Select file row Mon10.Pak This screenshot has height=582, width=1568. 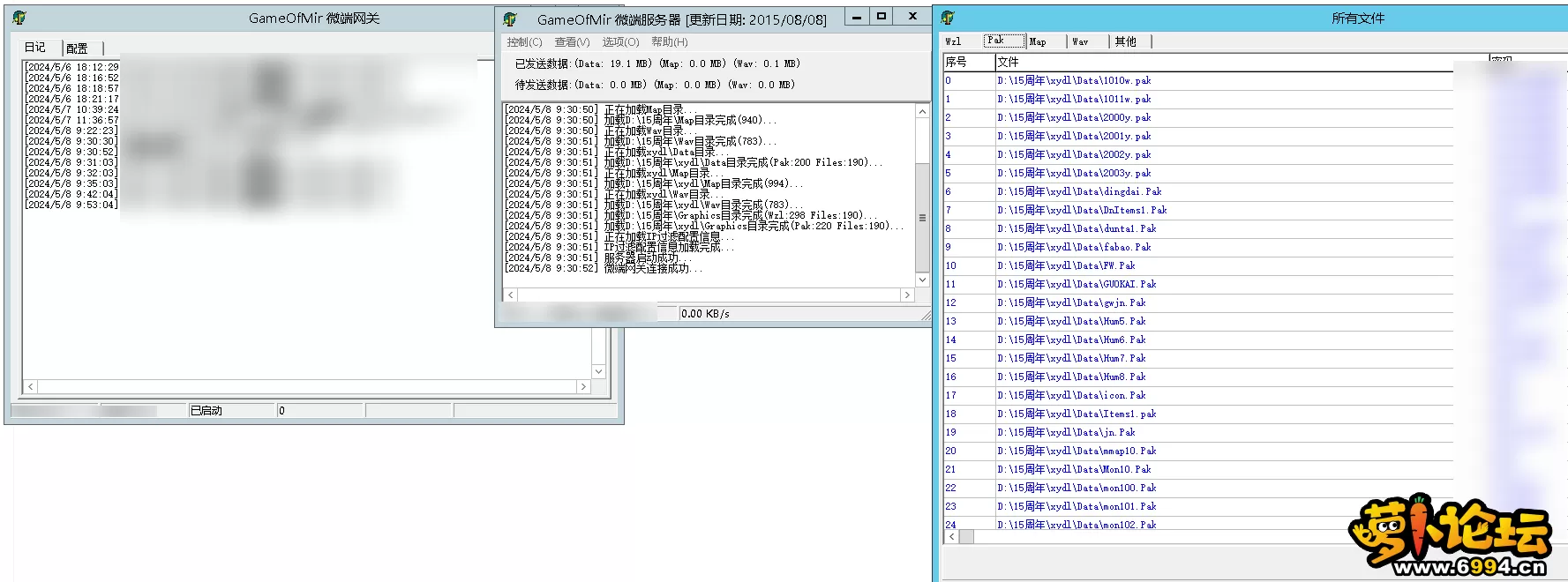[1198, 469]
